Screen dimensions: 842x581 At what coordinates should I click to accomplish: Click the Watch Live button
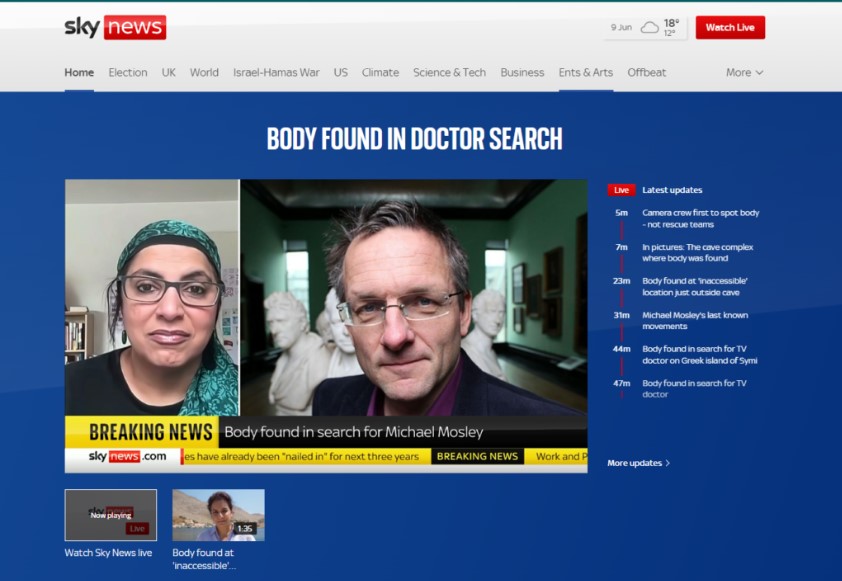pos(730,28)
